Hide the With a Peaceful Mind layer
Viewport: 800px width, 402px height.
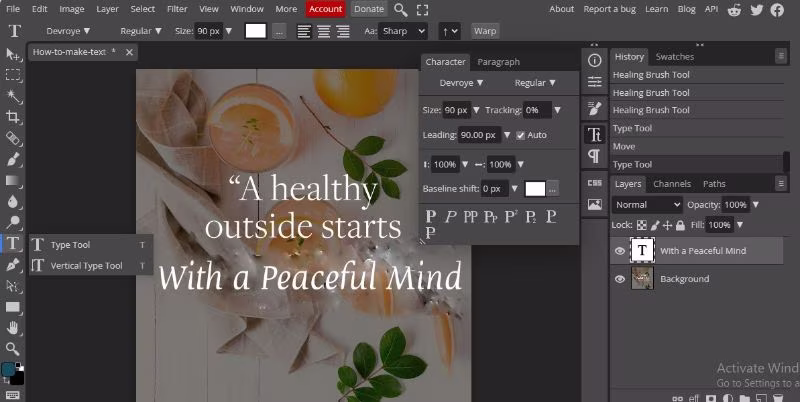coord(620,250)
